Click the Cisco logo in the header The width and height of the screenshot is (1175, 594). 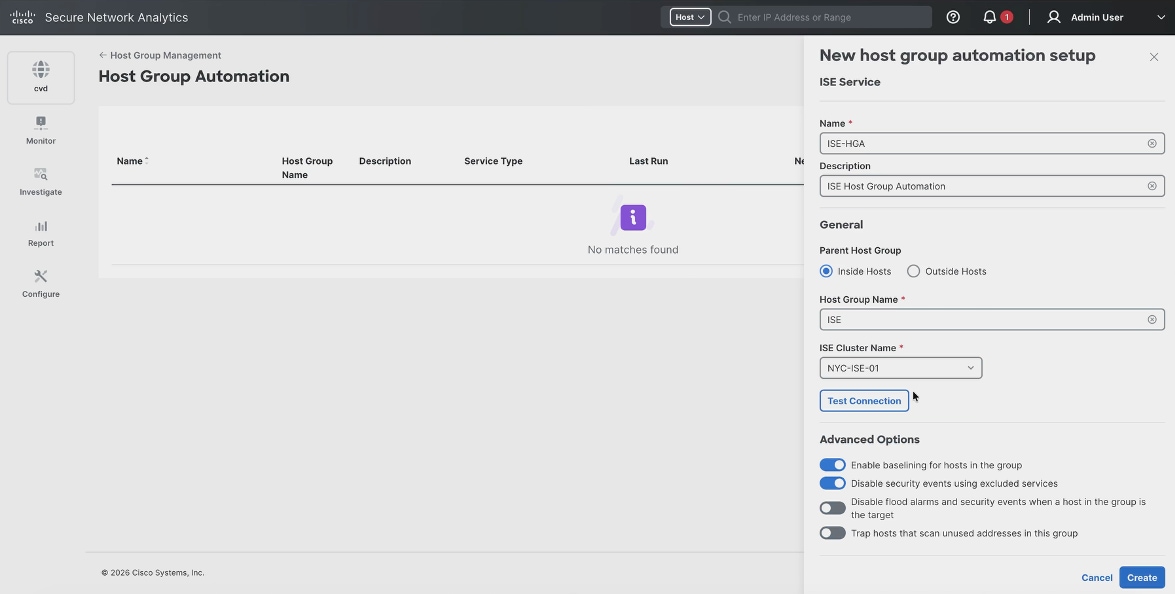tap(22, 17)
